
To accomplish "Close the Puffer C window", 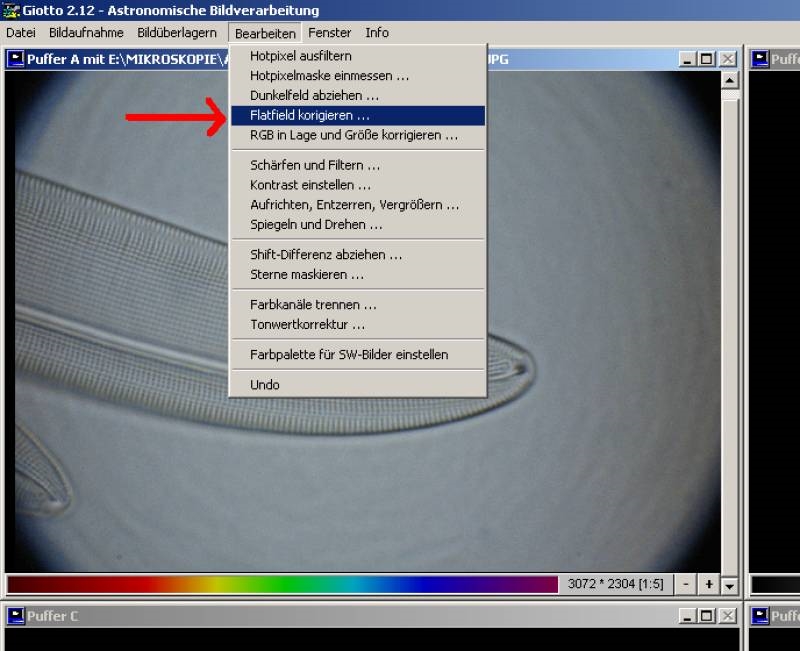I will pyautogui.click(x=727, y=616).
